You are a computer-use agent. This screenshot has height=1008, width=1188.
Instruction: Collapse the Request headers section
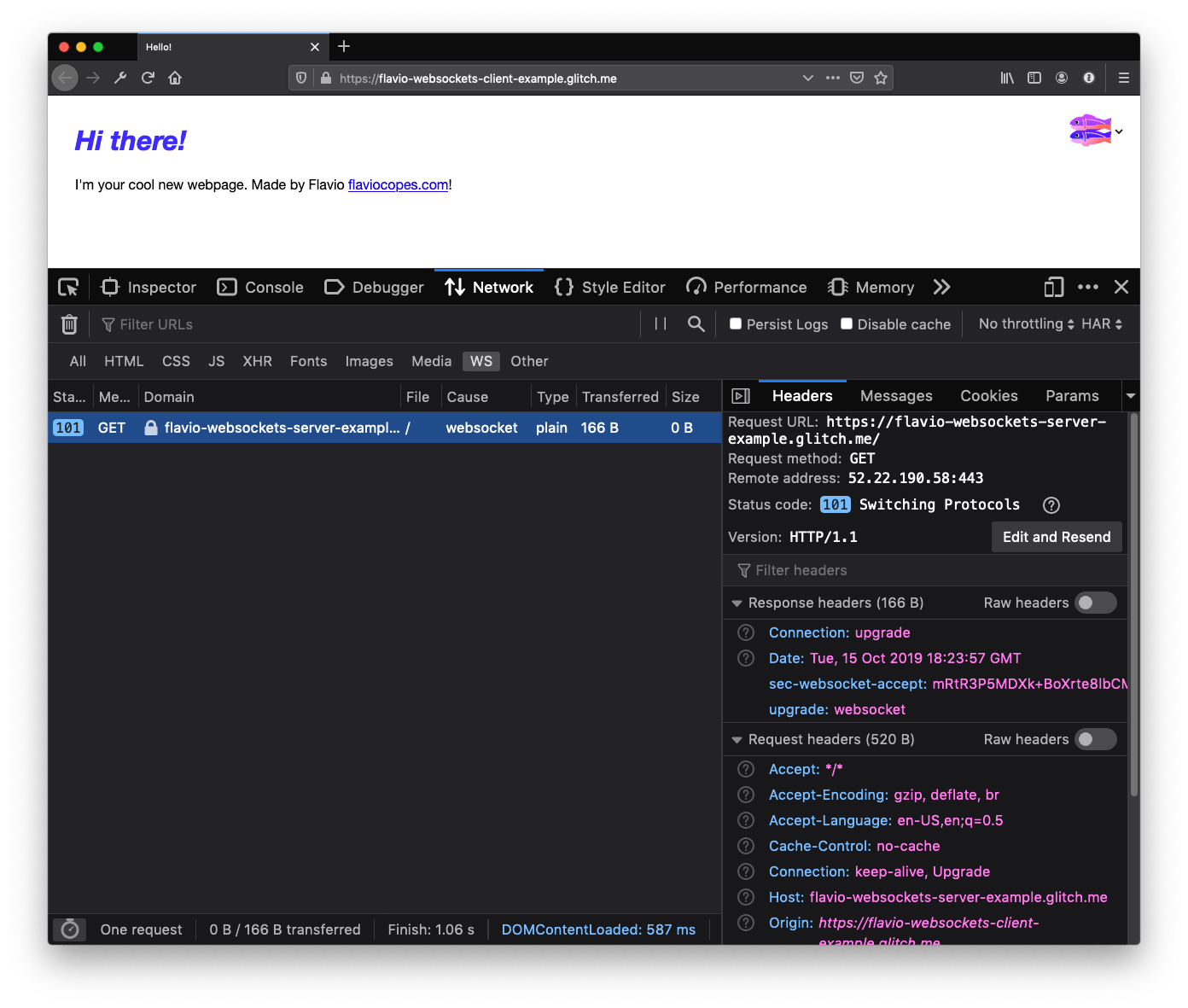coord(737,739)
